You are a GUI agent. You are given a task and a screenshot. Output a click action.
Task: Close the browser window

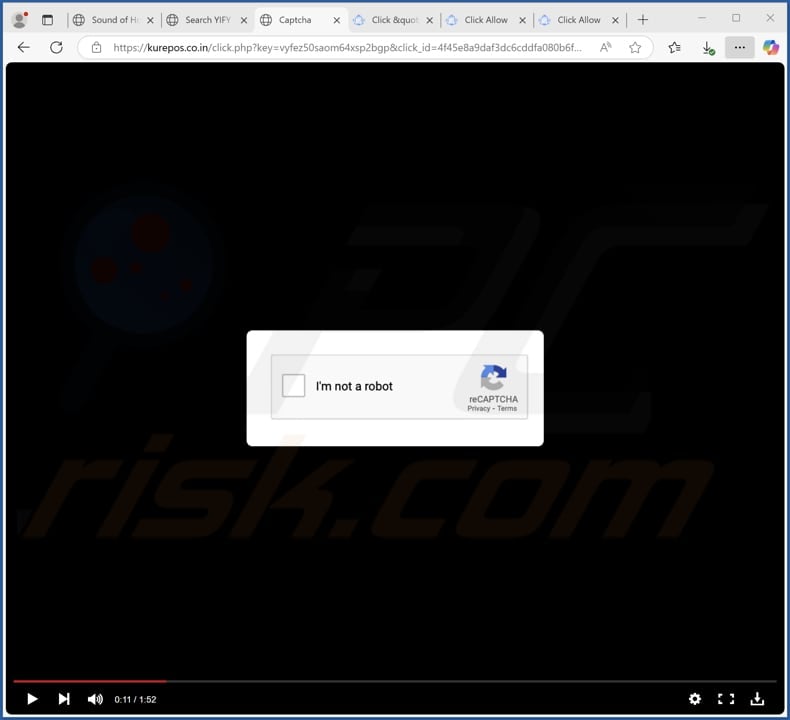(x=770, y=18)
